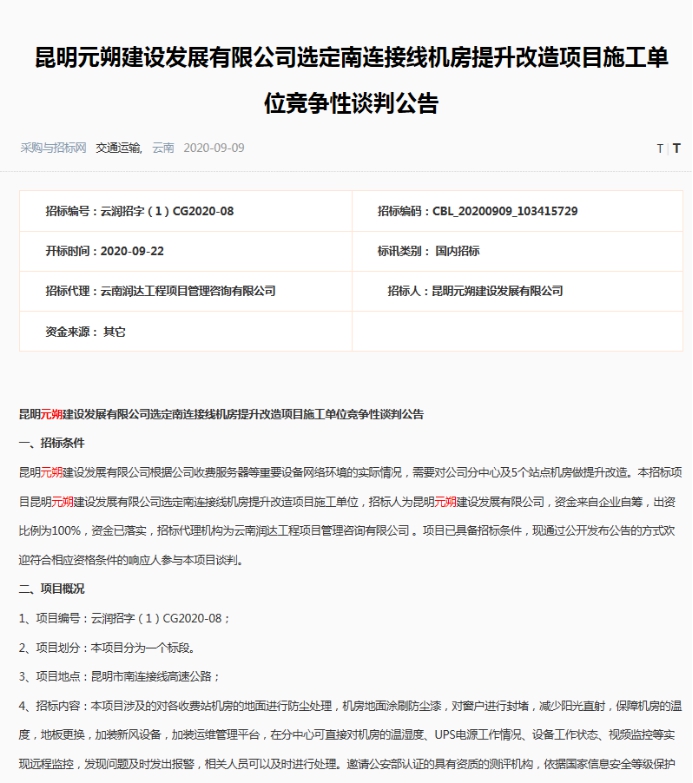Screen dimensions: 693x783
Task: Click the 二、项目概况 section heading
Action: [x=52, y=589]
